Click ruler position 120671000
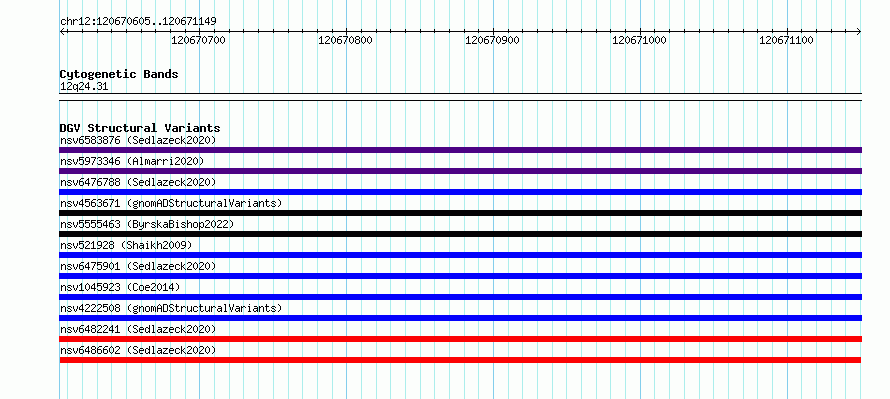 click(639, 40)
